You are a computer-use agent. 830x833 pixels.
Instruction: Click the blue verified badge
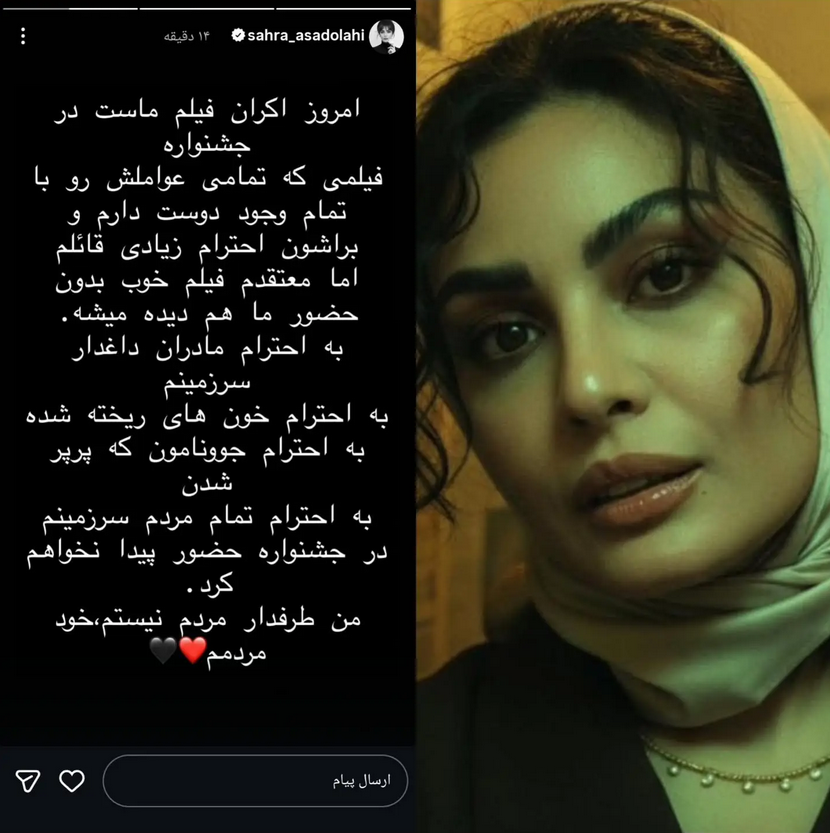[x=238, y=35]
